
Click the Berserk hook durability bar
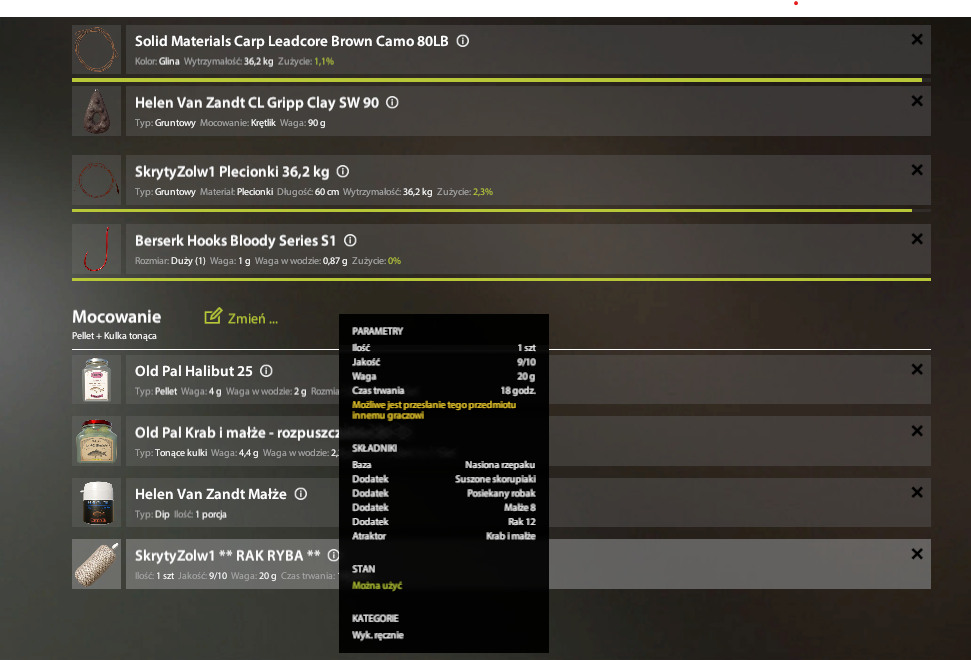point(501,279)
